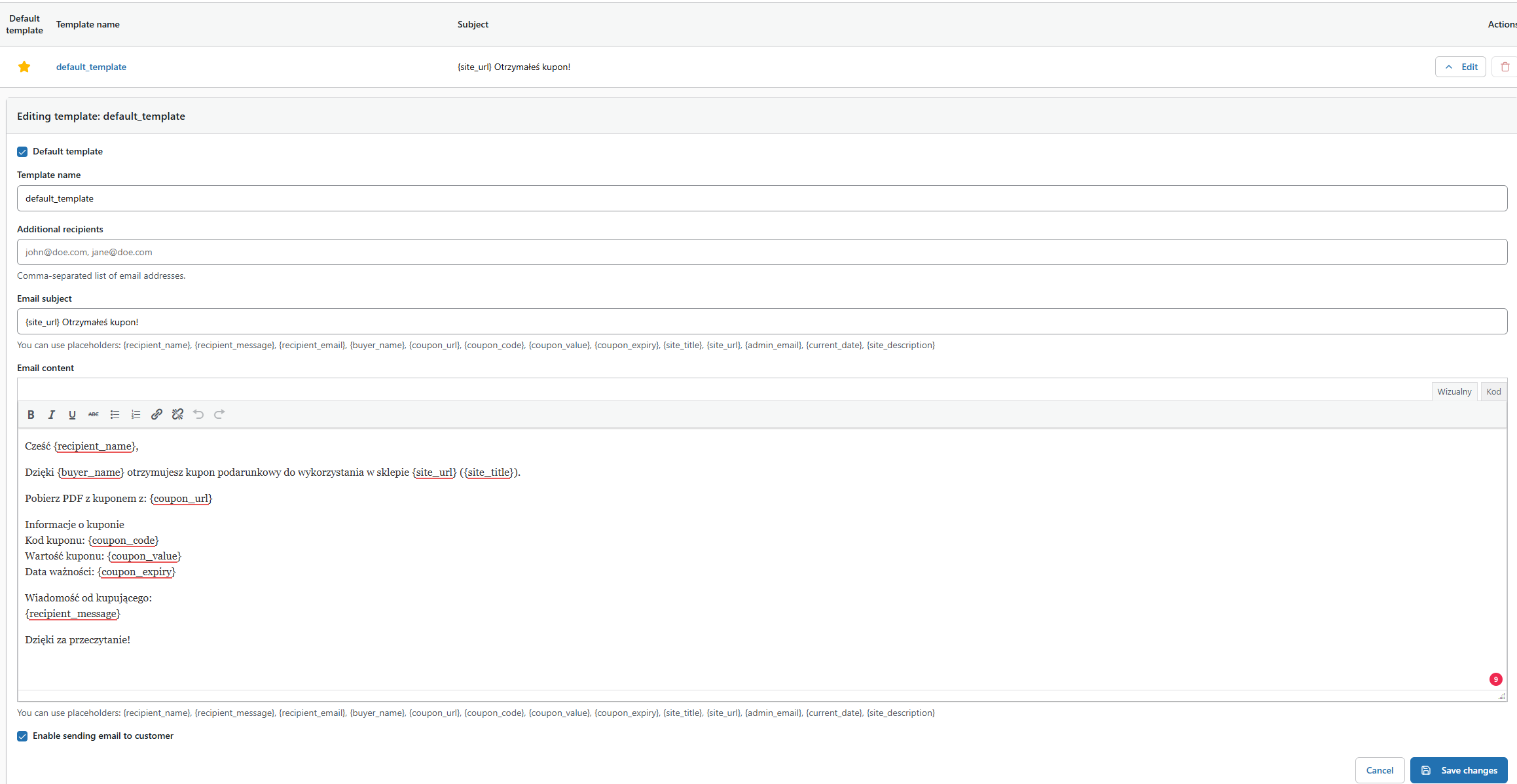Screen dimensions: 1517x784
Task: Insert a numbered list
Action: [x=136, y=414]
